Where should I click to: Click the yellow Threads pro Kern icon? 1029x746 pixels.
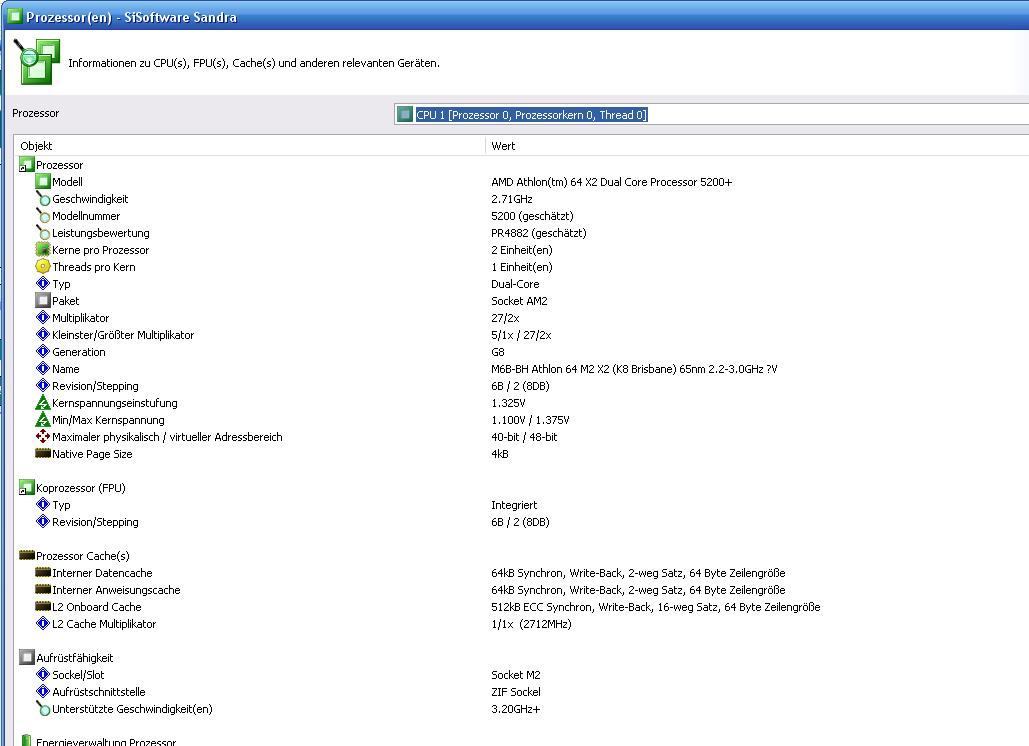point(43,266)
